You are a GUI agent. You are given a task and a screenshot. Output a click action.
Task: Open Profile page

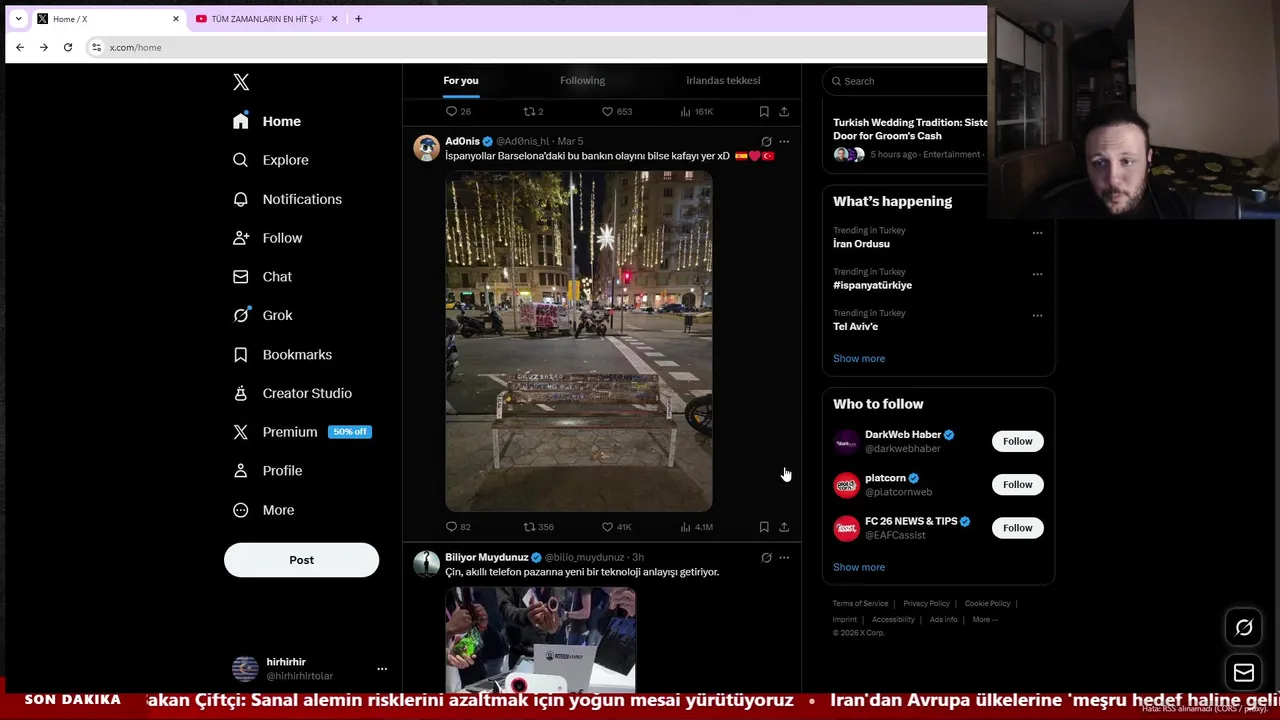point(268,471)
